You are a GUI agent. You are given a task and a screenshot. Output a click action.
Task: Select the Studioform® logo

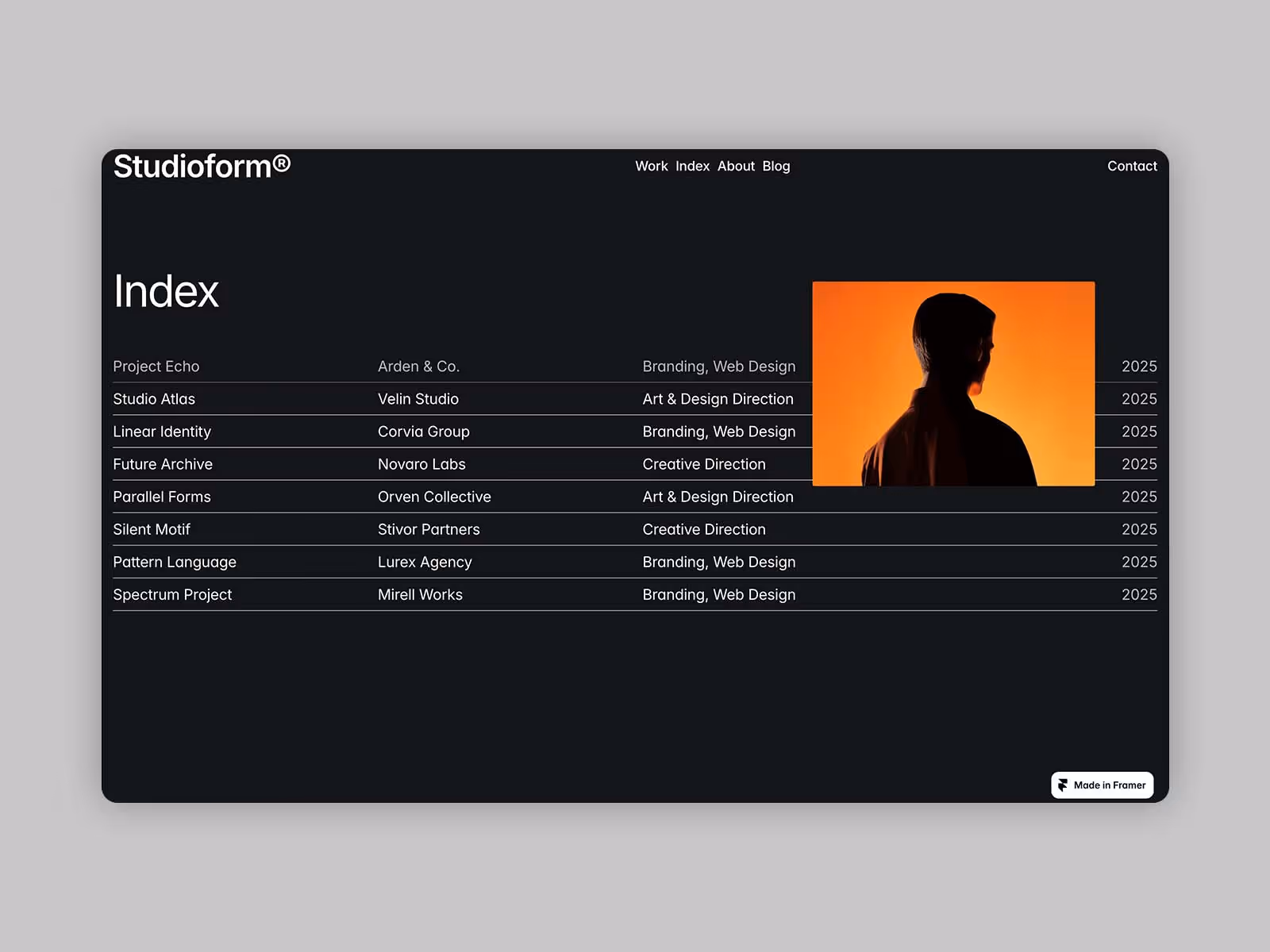pos(202,166)
